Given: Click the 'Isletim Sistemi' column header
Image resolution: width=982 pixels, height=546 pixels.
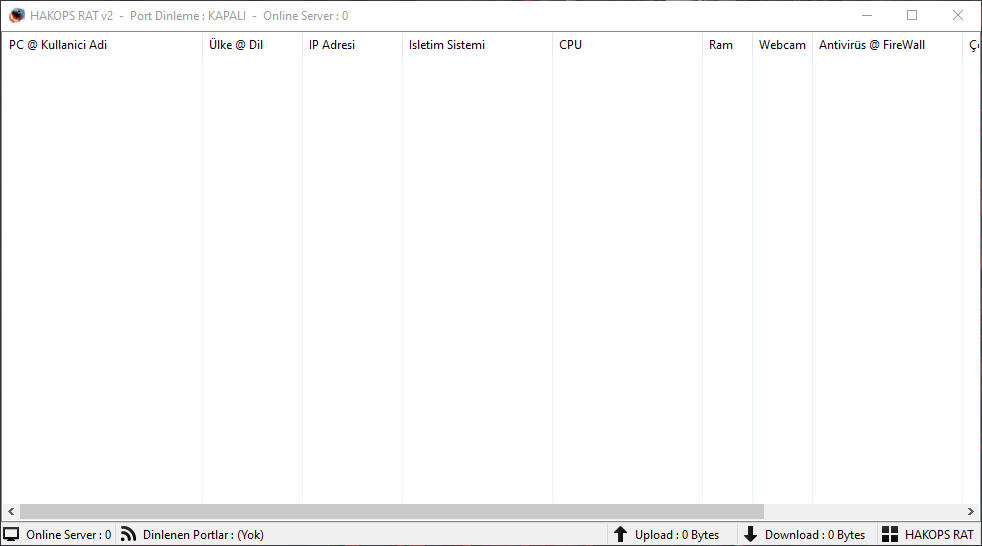Looking at the screenshot, I should click(x=447, y=45).
